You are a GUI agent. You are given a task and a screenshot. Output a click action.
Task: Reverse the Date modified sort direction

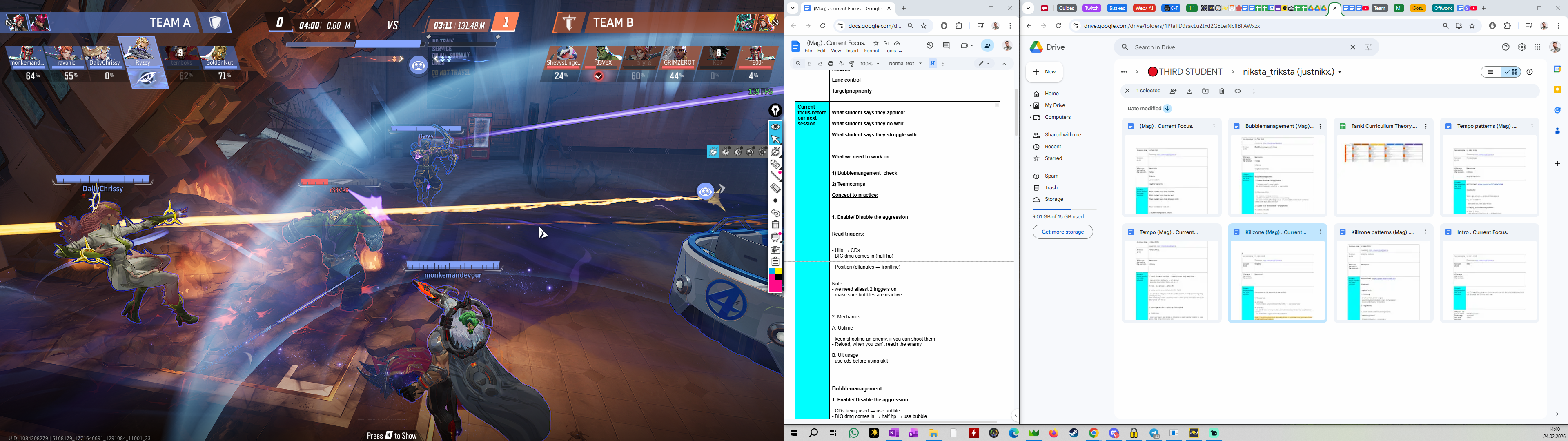pyautogui.click(x=1167, y=109)
